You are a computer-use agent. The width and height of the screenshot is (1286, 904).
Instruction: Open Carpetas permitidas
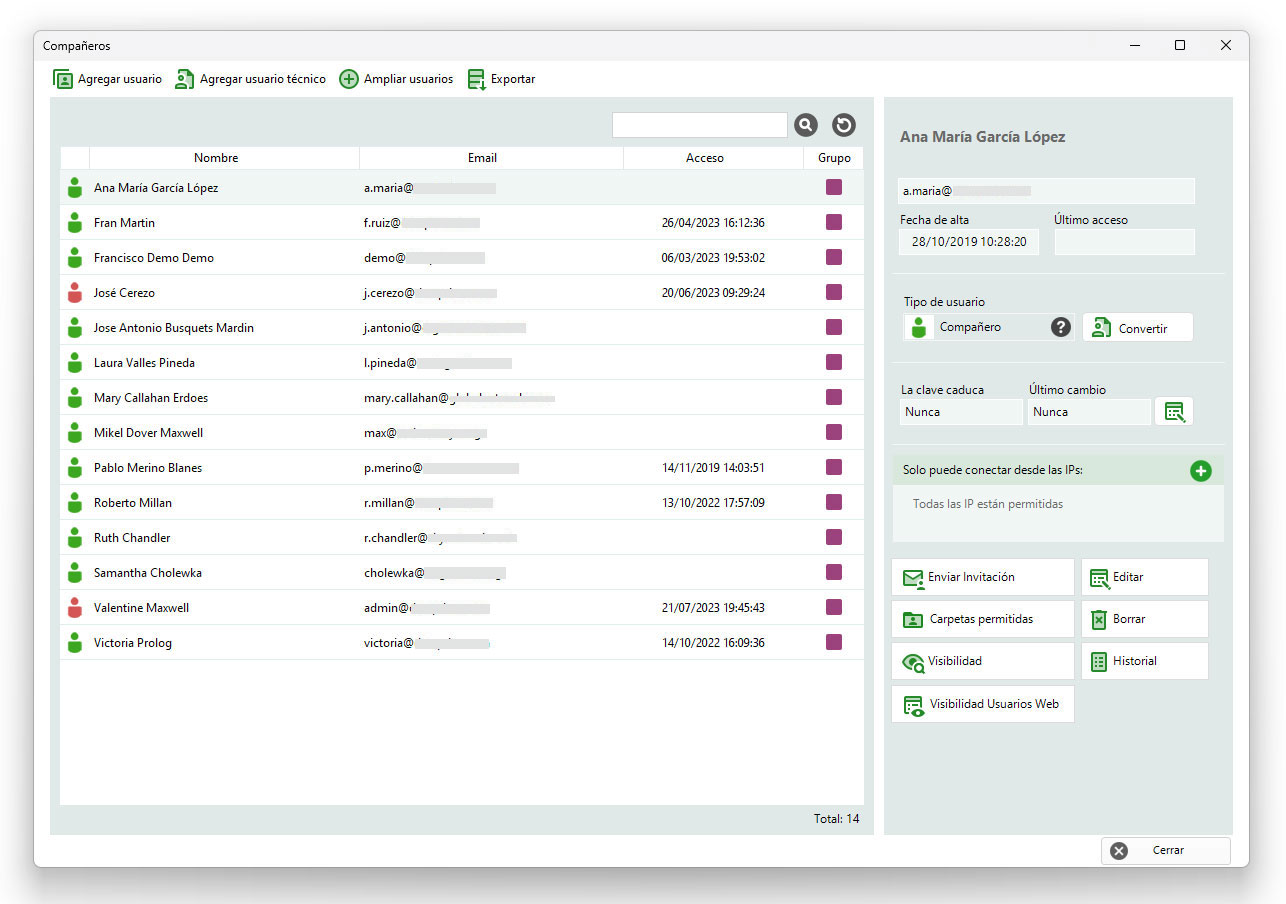click(x=983, y=619)
